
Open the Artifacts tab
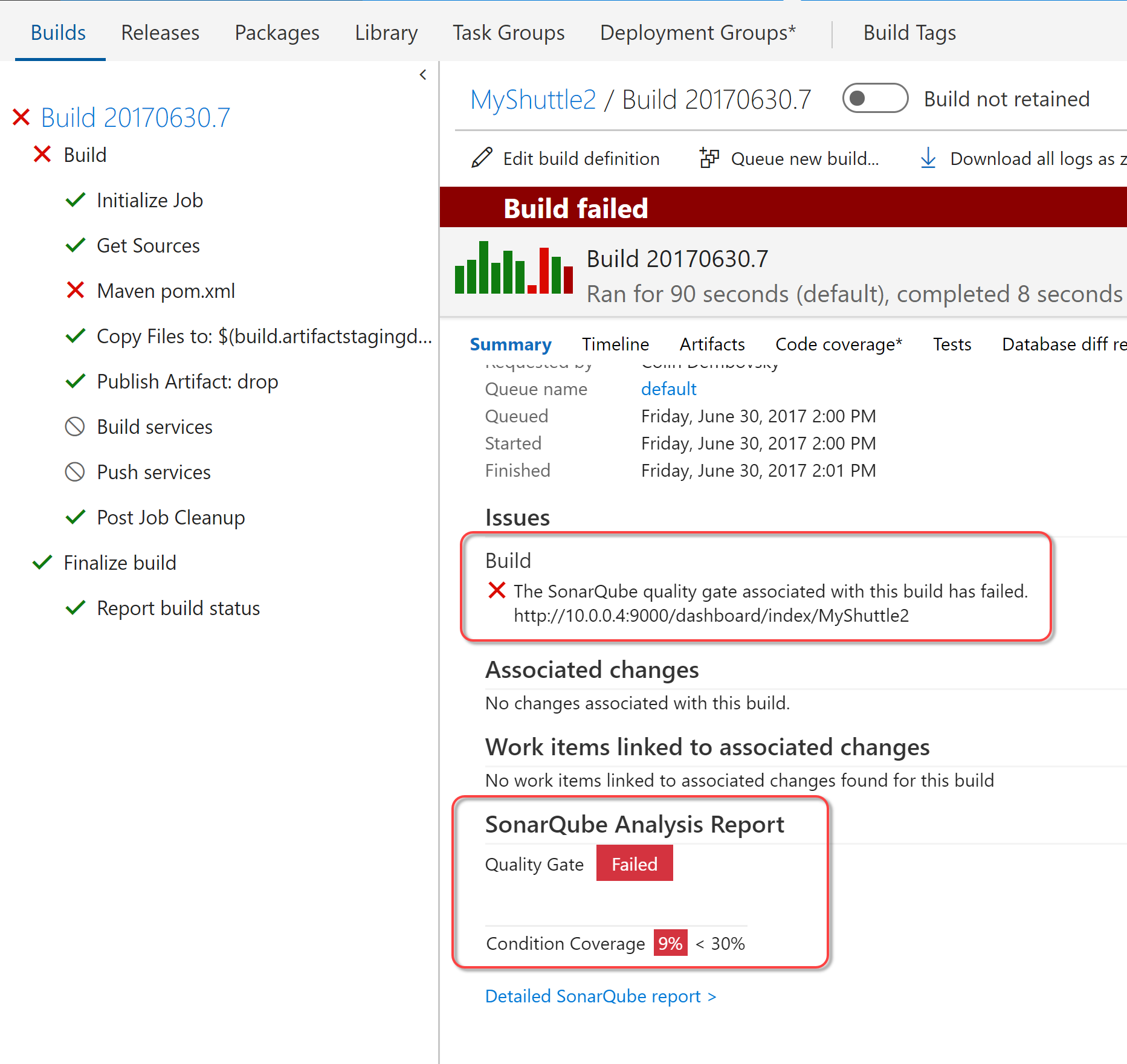coord(712,344)
